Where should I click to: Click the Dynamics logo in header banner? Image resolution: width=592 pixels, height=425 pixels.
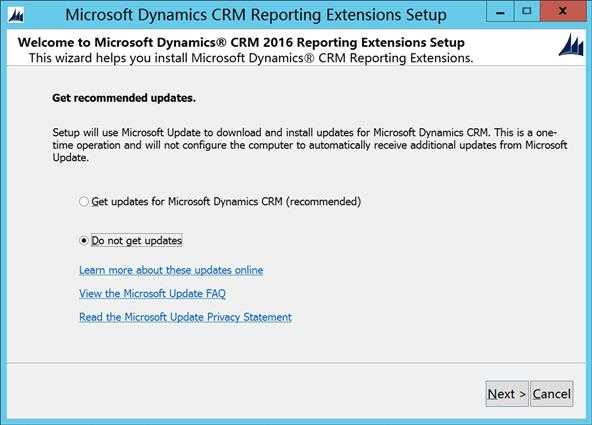click(x=571, y=45)
